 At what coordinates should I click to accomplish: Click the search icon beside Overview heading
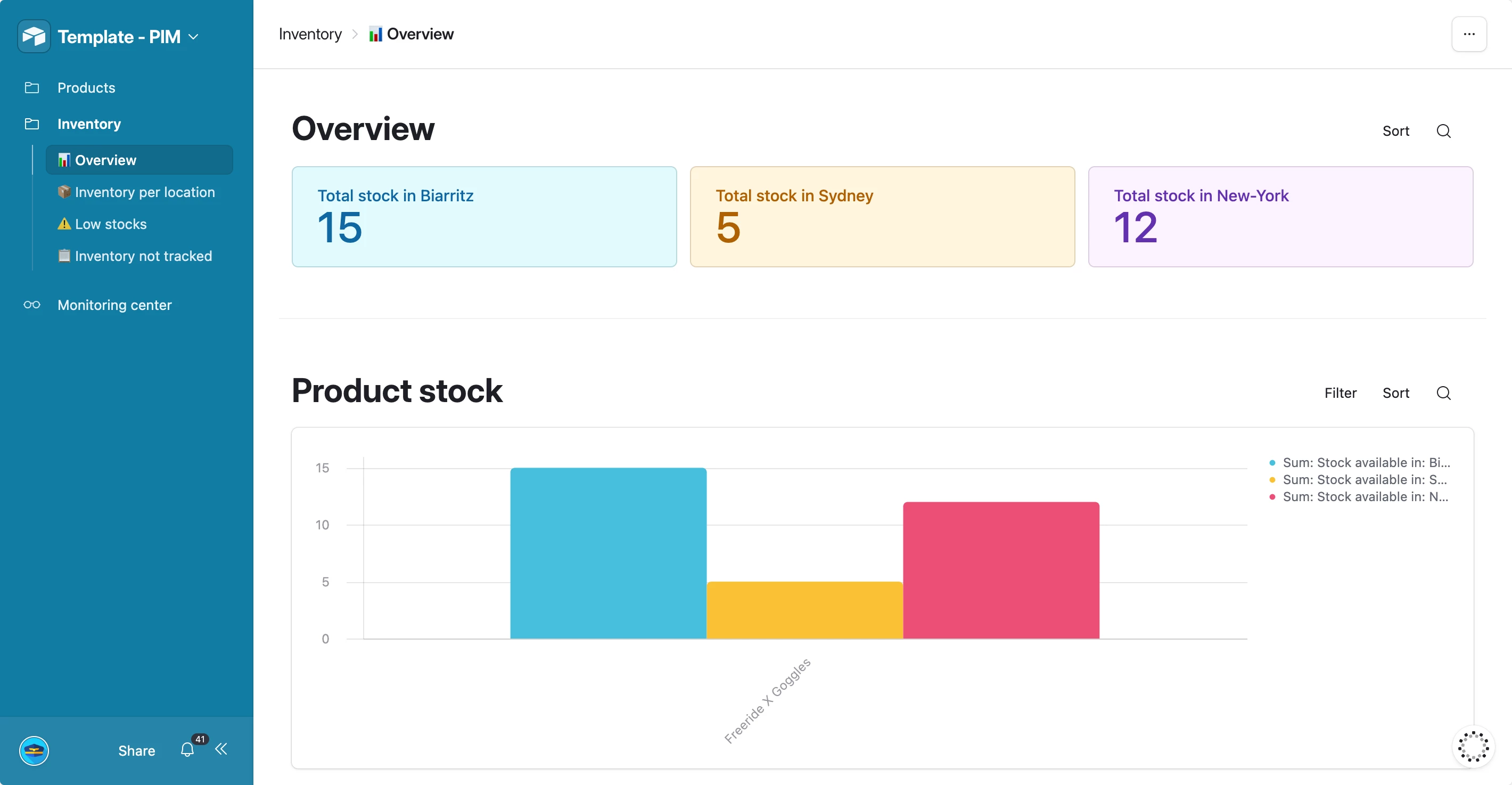pyautogui.click(x=1443, y=131)
